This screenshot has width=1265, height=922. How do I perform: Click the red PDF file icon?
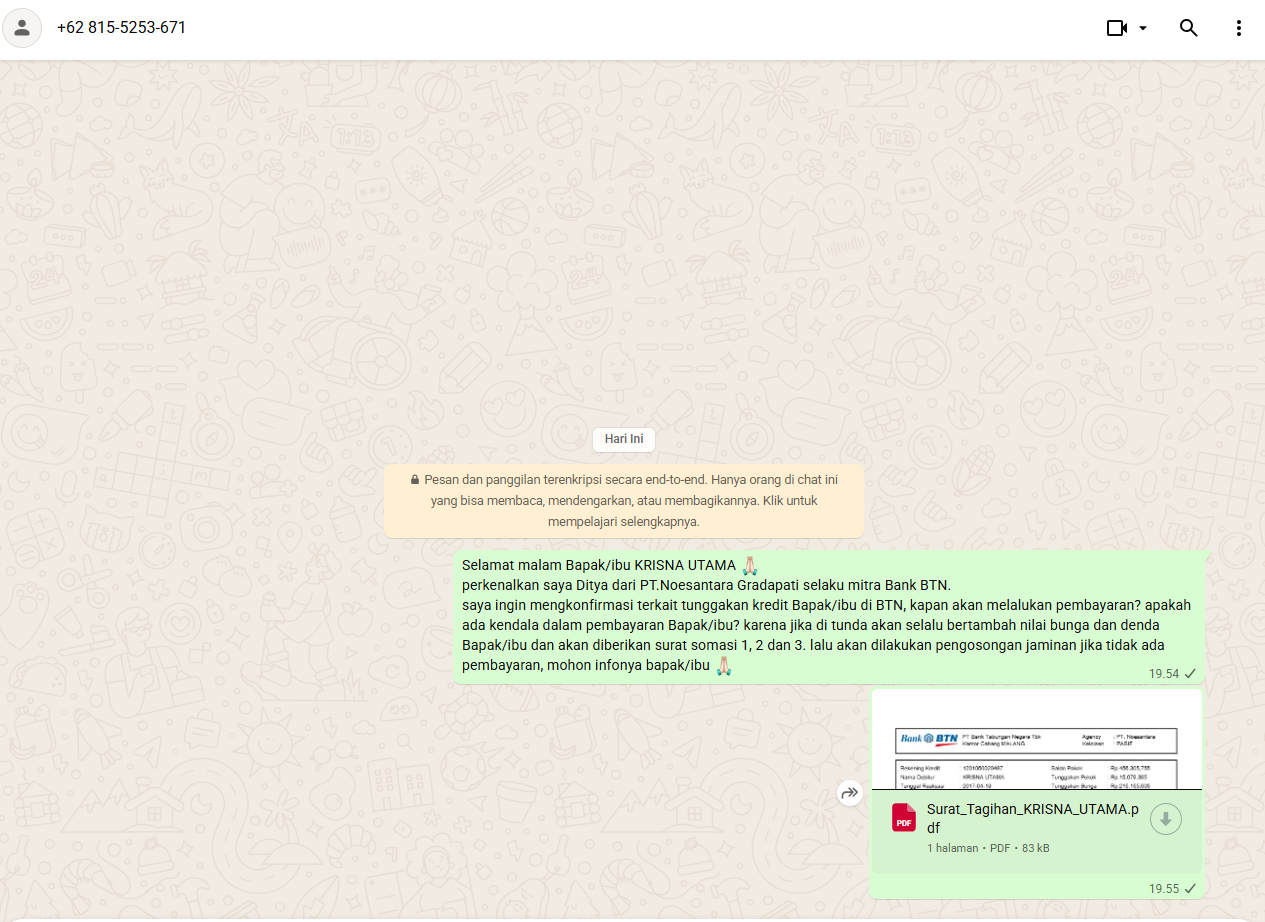tap(904, 818)
